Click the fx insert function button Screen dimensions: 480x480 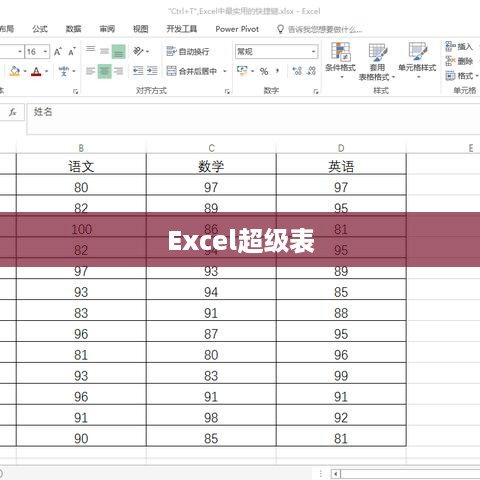pos(13,112)
